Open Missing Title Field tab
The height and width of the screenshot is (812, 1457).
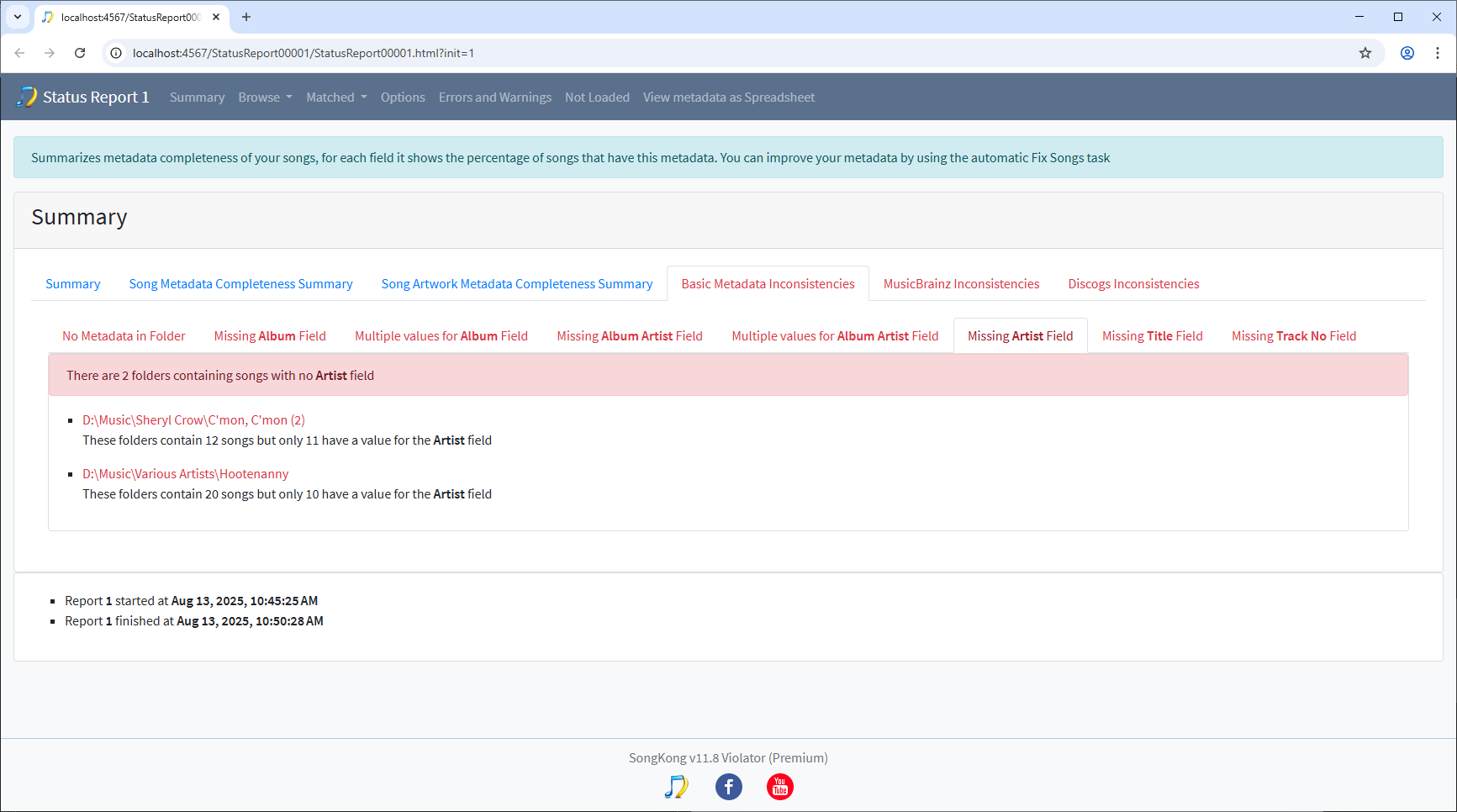(x=1153, y=336)
